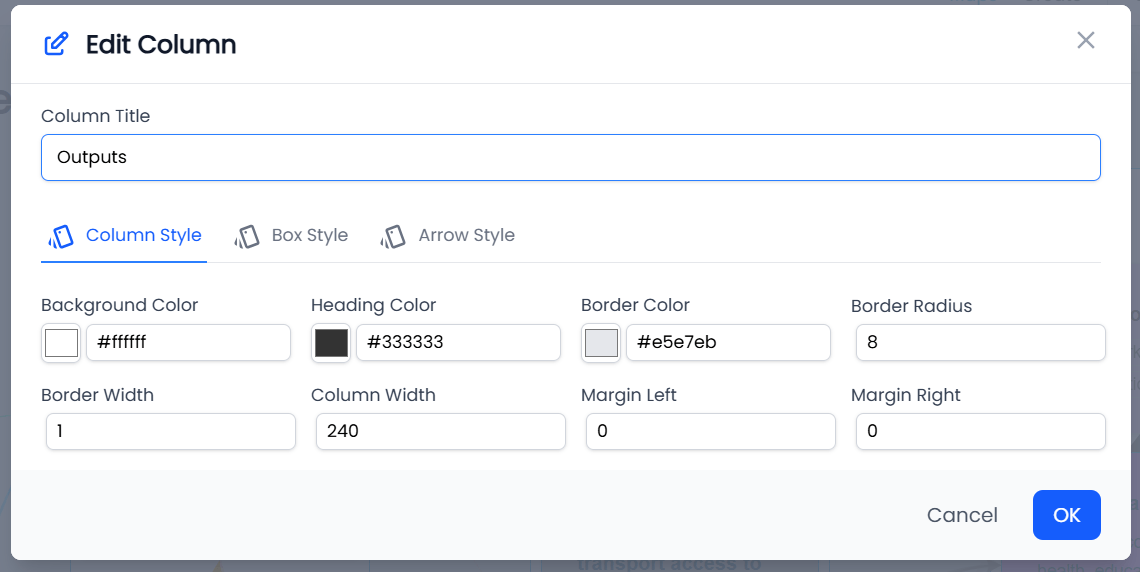The width and height of the screenshot is (1140, 572).
Task: Click the #e5e7eb border hex field
Action: click(728, 342)
